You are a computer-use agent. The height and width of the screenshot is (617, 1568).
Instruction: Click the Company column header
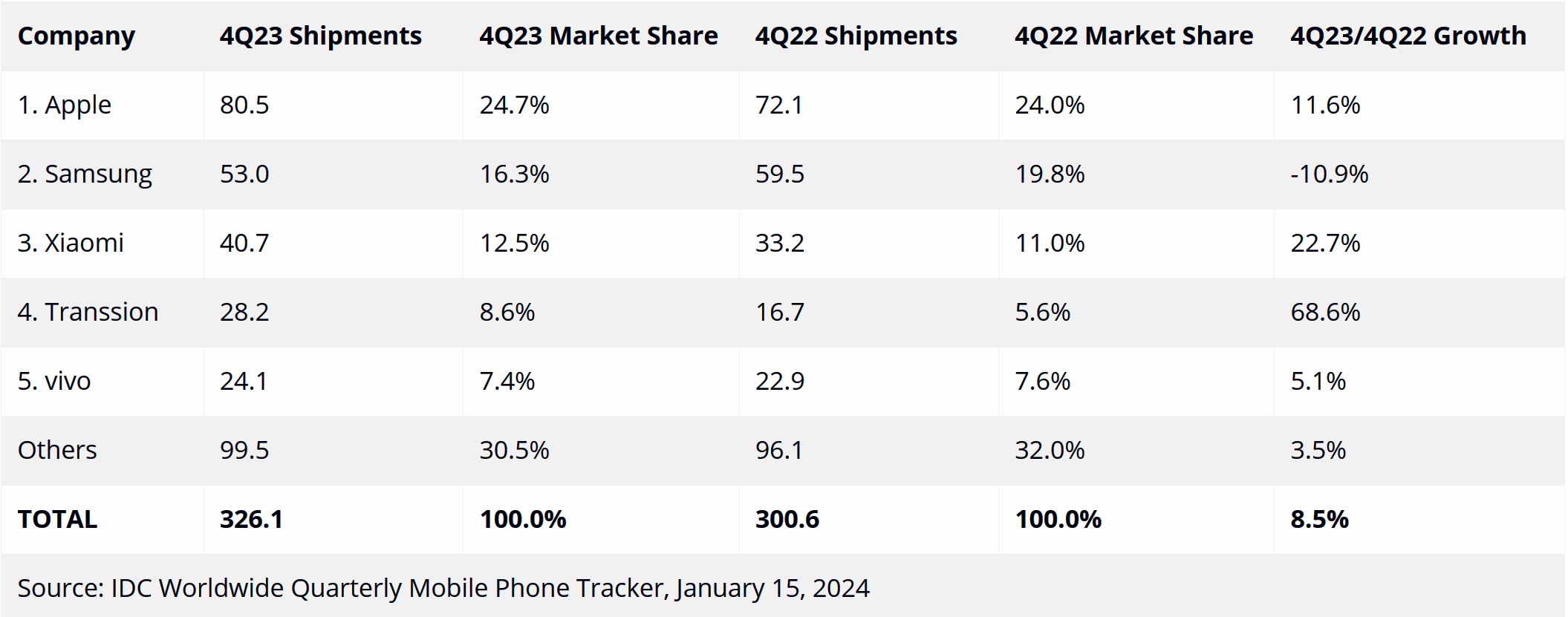click(x=77, y=36)
